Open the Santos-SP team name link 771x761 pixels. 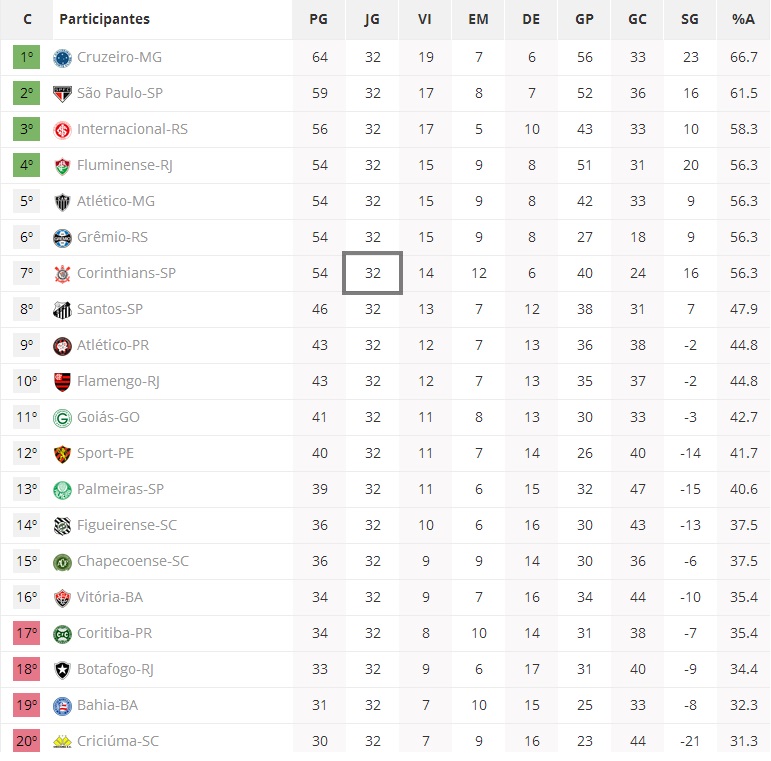[110, 309]
